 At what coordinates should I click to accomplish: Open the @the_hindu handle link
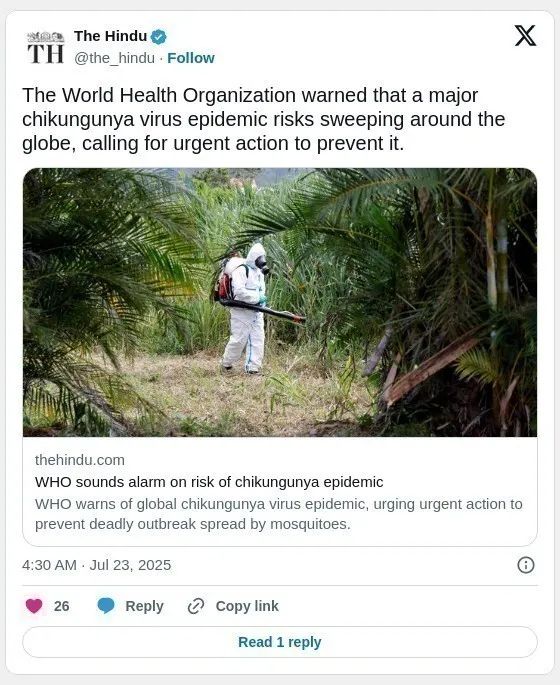114,58
